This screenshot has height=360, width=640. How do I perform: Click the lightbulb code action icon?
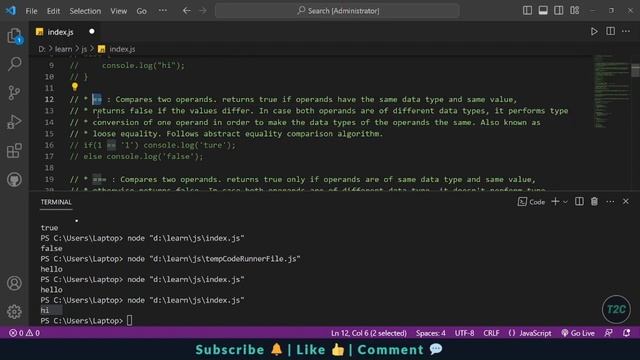click(x=75, y=87)
